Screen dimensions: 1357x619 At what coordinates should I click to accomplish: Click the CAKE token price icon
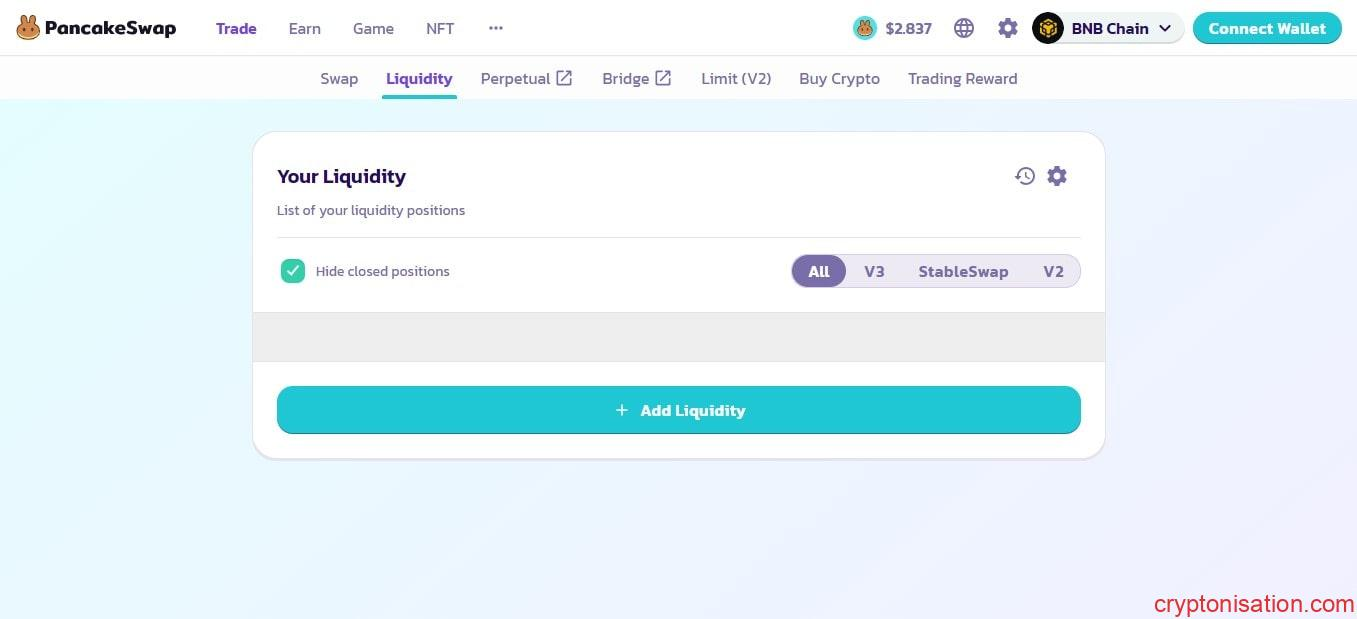tap(864, 28)
